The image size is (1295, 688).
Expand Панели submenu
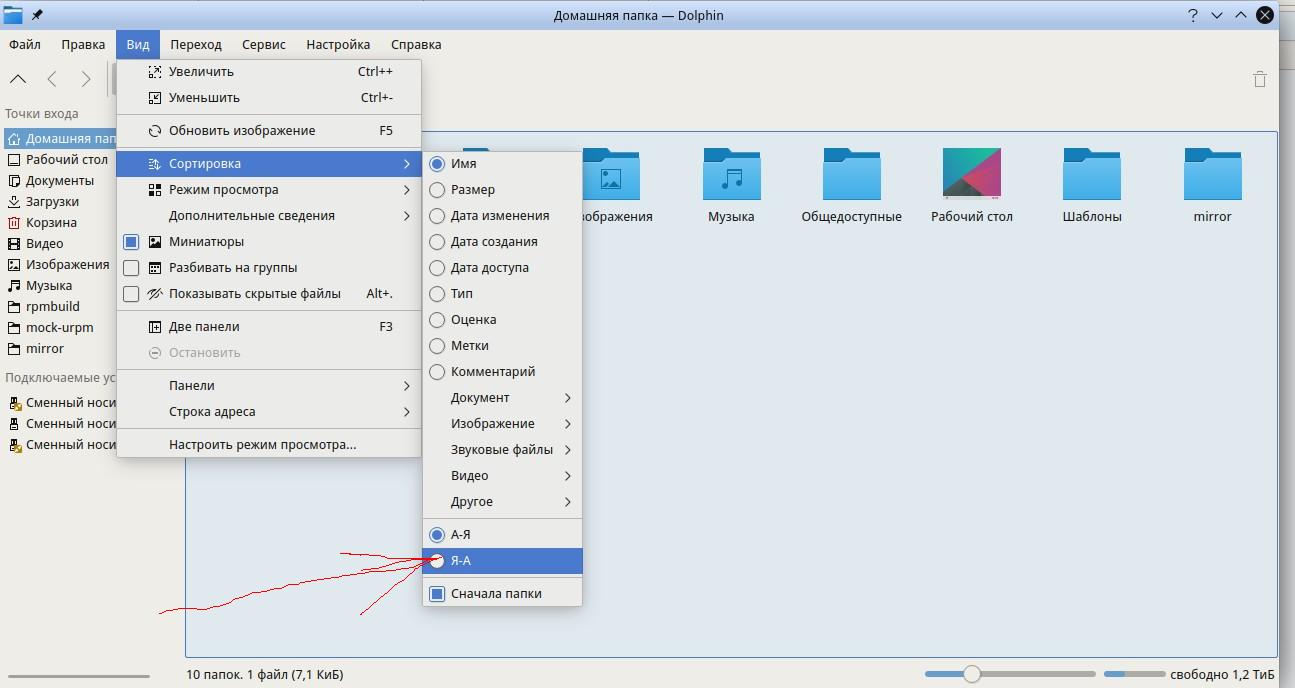click(269, 386)
